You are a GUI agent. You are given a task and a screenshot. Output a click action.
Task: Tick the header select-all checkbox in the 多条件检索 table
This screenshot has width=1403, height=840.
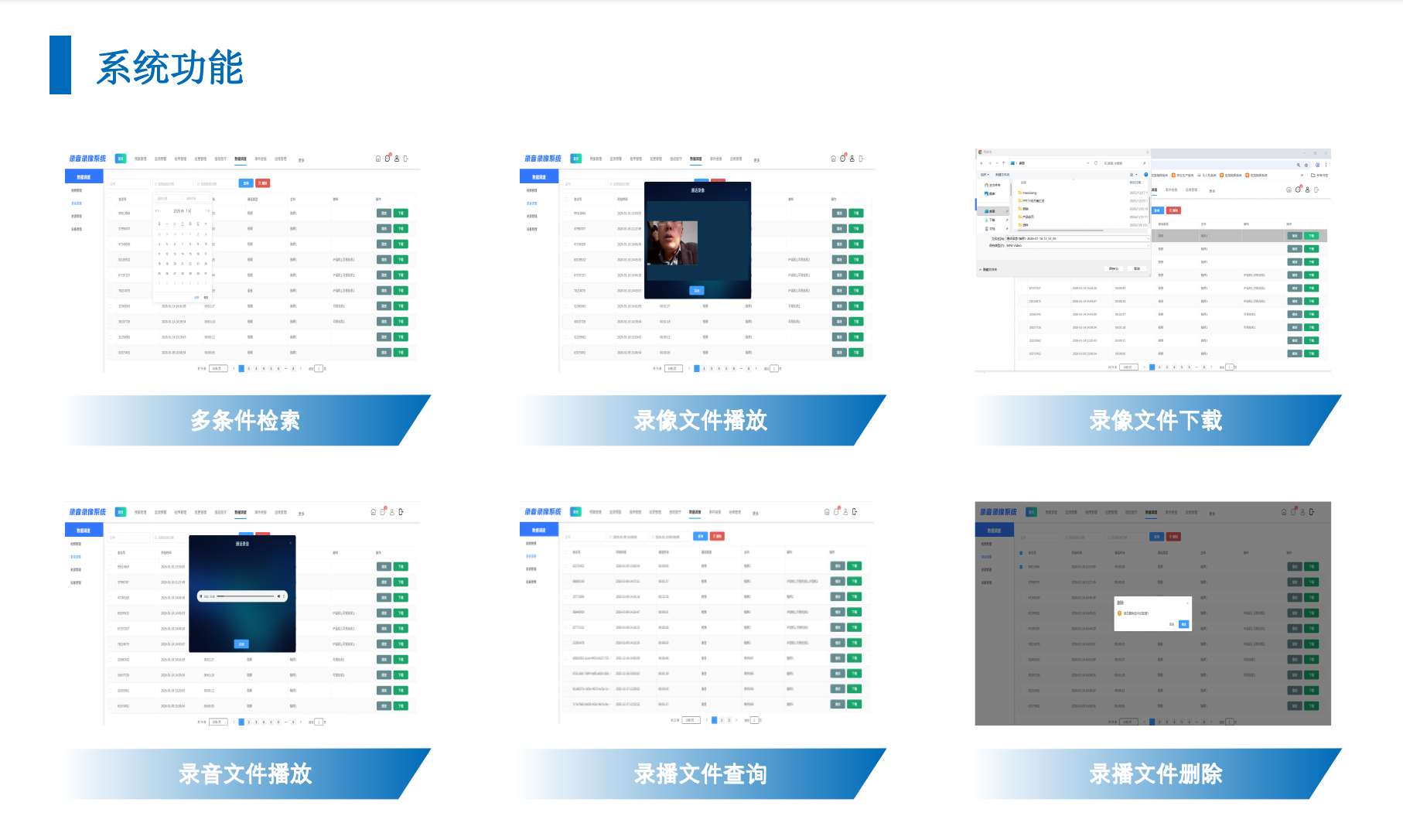pos(111,200)
